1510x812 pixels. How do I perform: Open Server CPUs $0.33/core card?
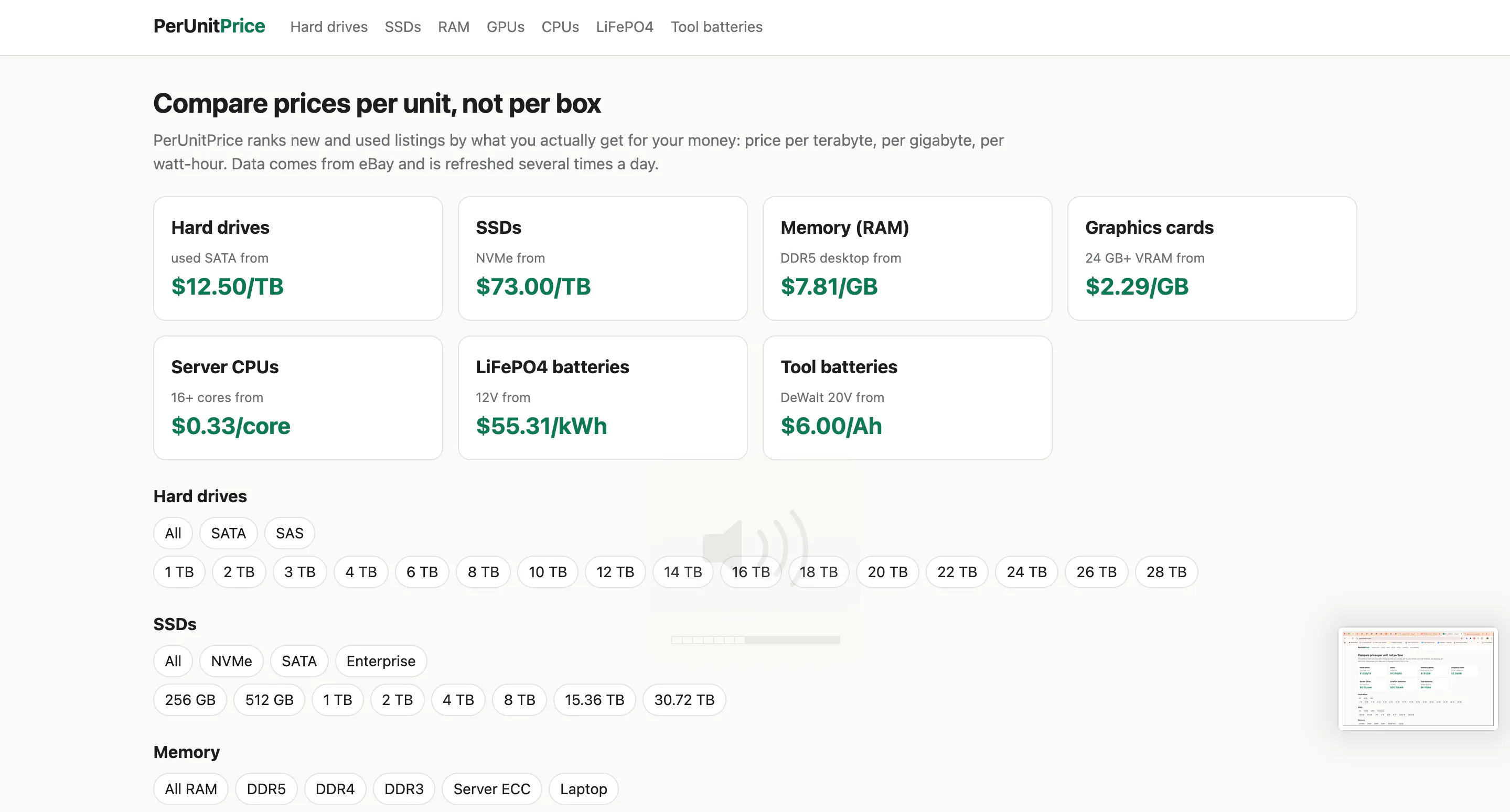tap(298, 398)
